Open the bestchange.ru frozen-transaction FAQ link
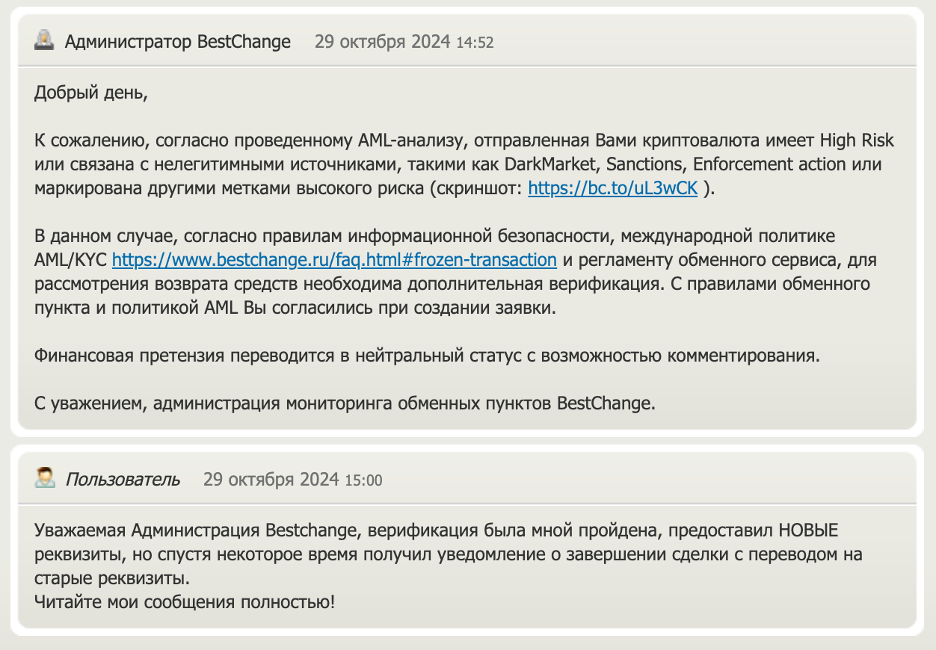Viewport: 936px width, 650px height. click(x=334, y=260)
